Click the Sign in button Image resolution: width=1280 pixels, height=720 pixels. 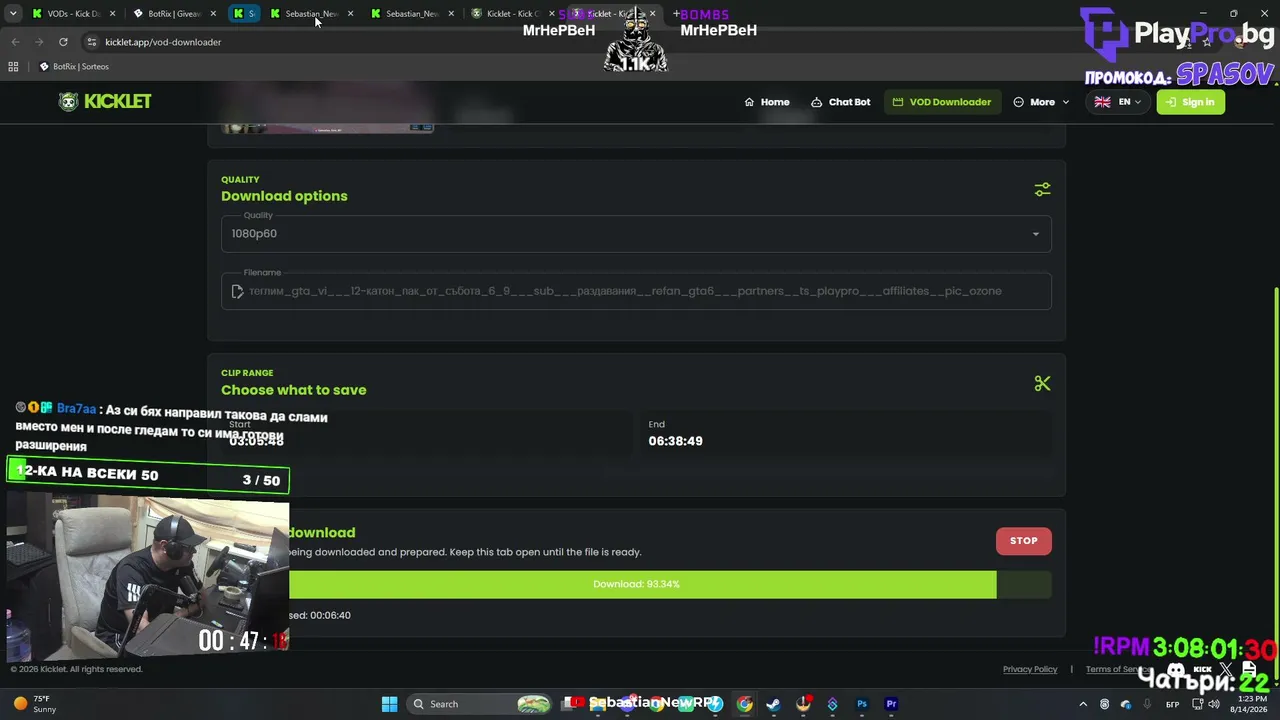tap(1190, 102)
